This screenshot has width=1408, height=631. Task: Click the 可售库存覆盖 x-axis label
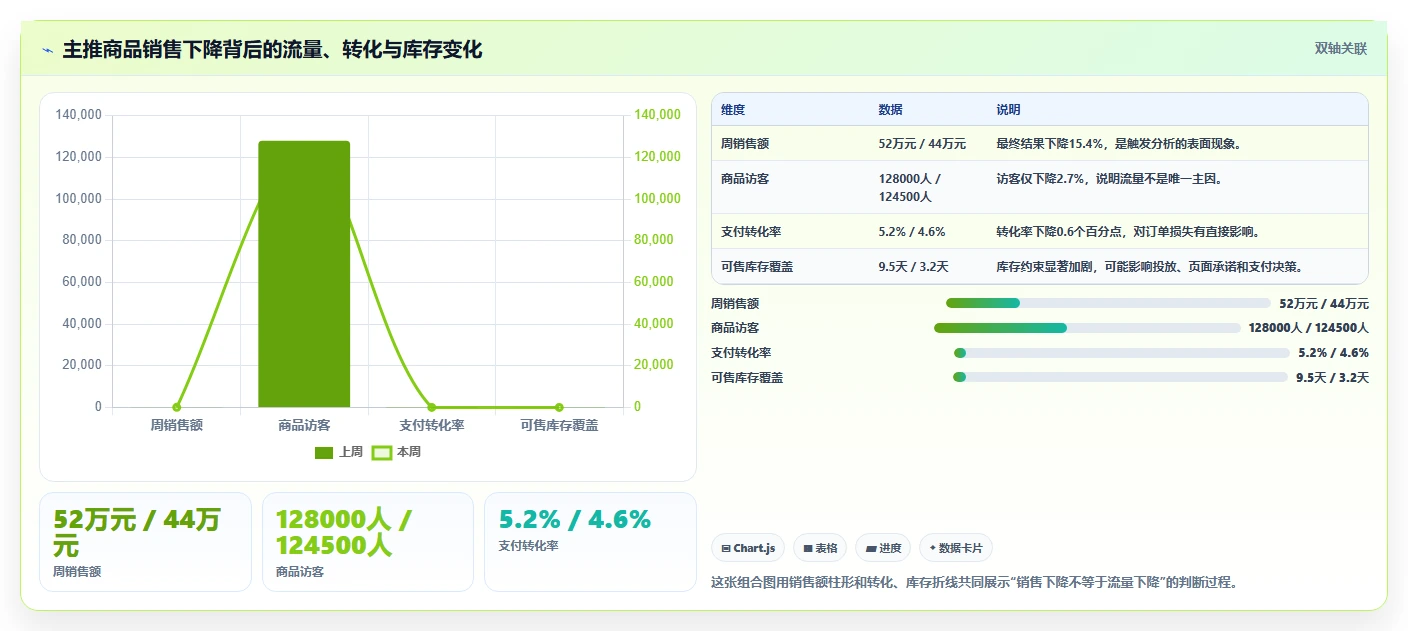point(559,425)
